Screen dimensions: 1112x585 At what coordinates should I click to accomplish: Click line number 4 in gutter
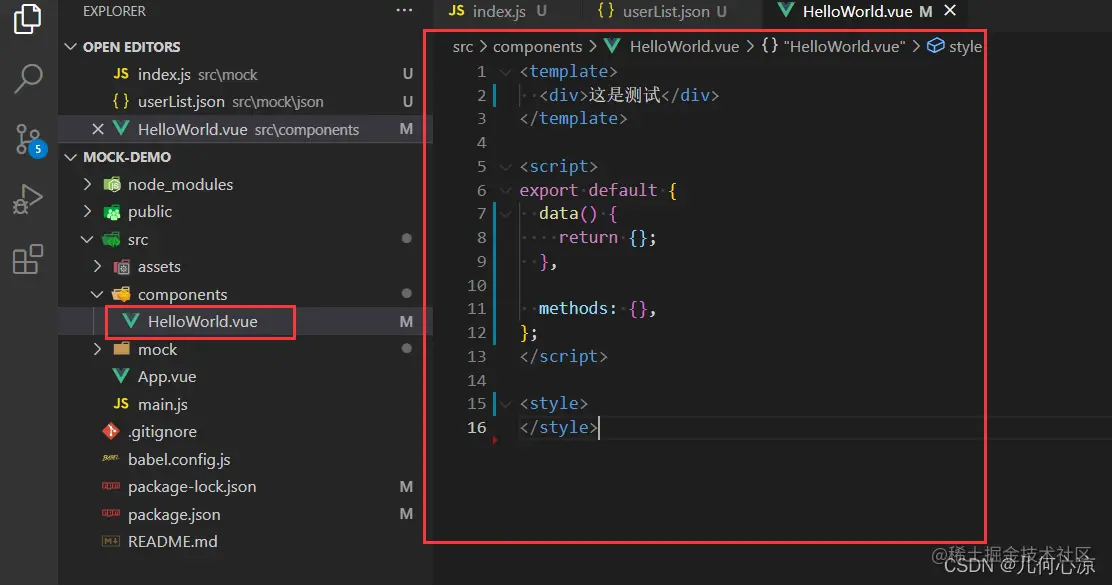482,143
